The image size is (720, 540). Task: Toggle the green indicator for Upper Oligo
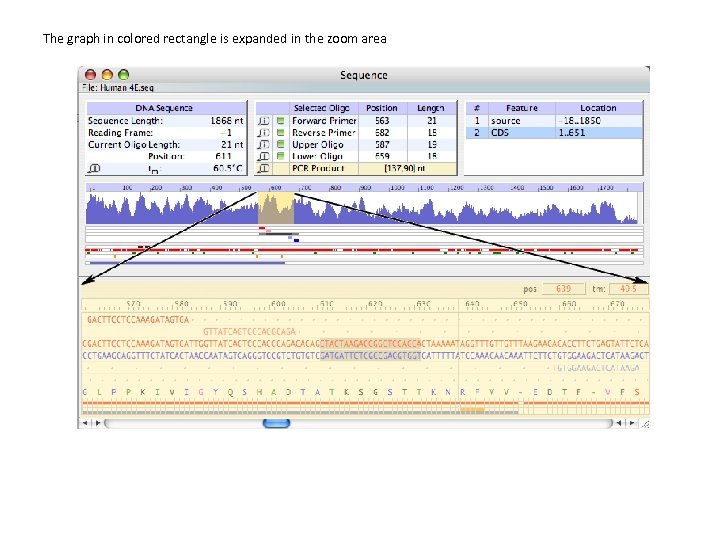[280, 145]
